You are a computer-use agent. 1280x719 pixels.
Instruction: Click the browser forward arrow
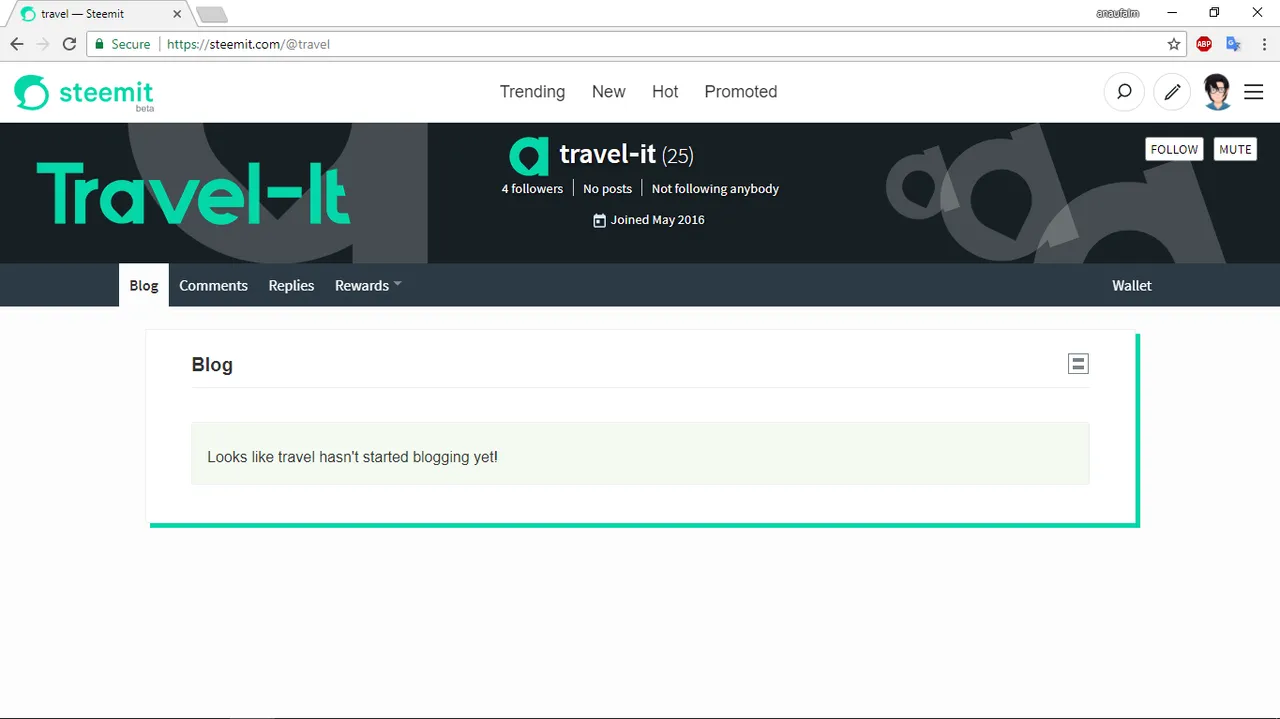click(43, 44)
